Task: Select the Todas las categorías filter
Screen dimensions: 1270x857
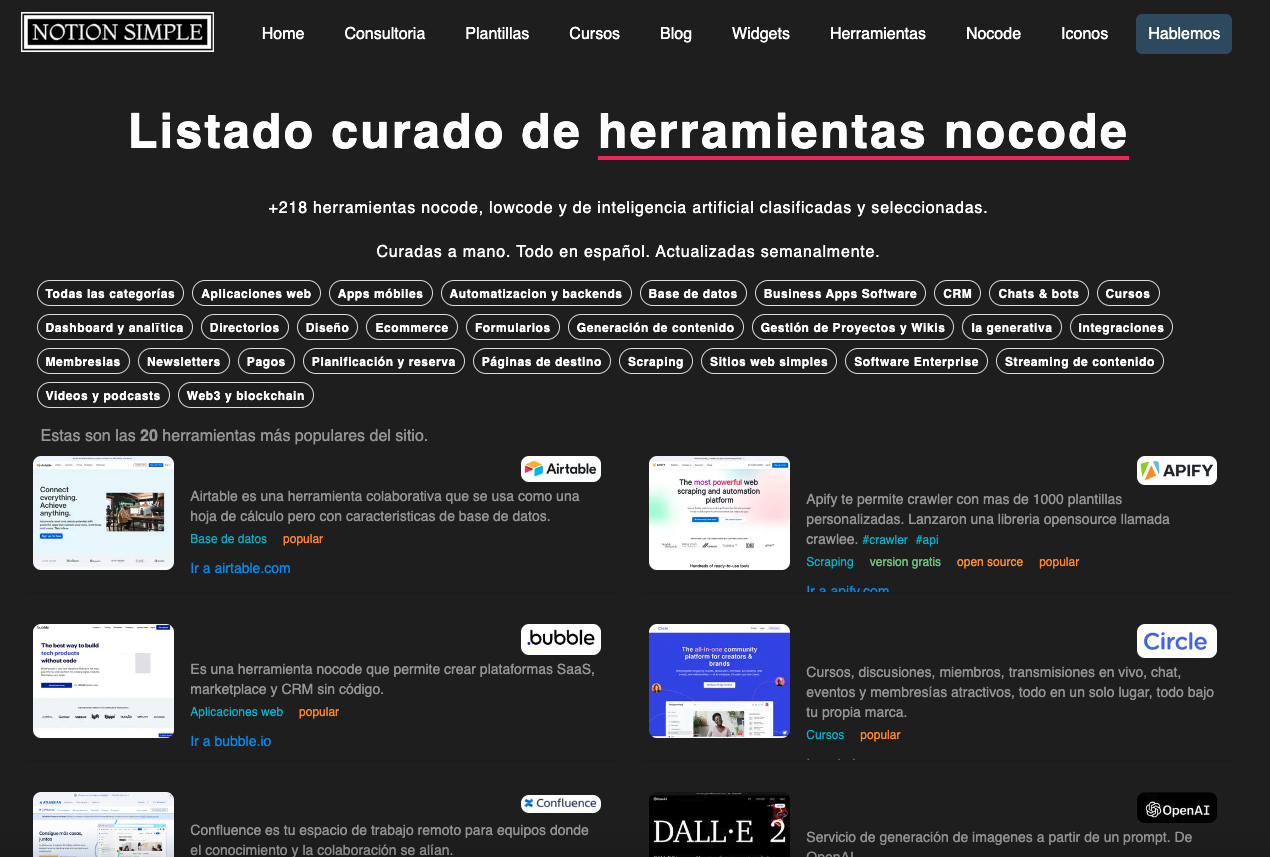Action: pos(110,293)
